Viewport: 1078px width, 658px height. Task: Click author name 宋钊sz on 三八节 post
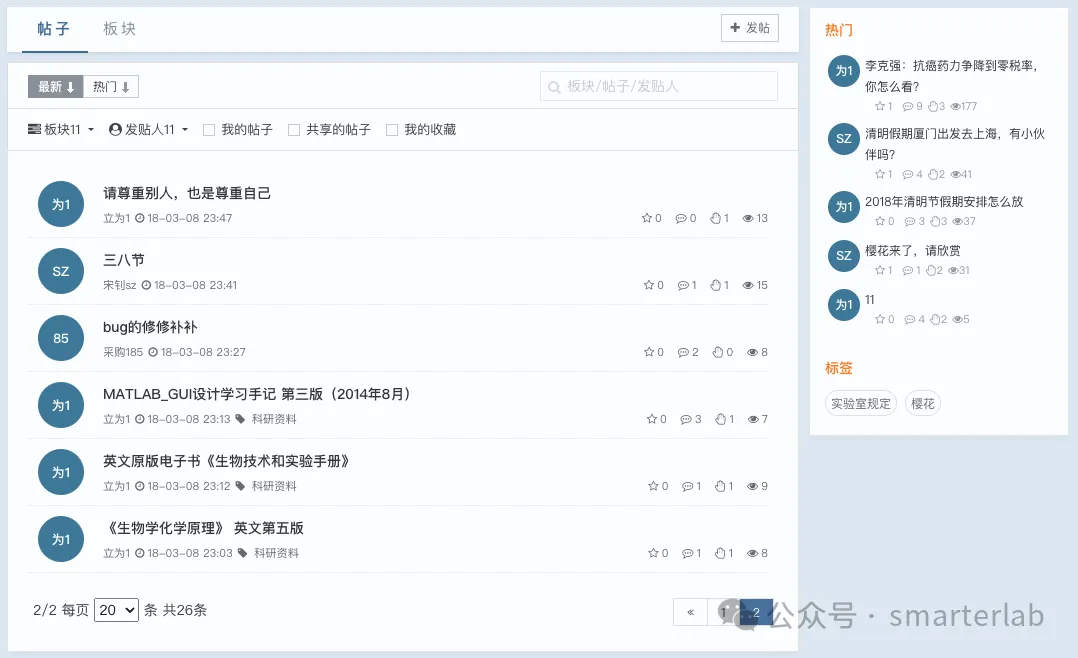click(x=120, y=285)
